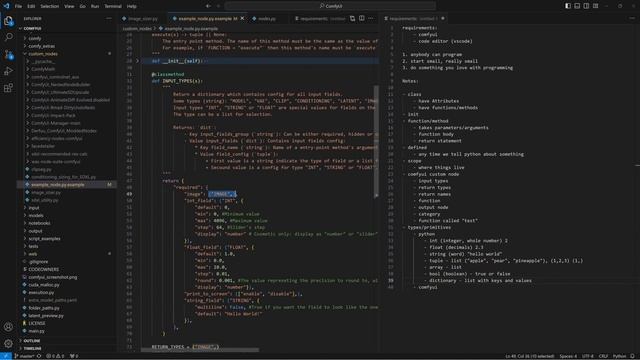Open the Terminal menu
This screenshot has height=360, width=640.
click(x=113, y=6)
